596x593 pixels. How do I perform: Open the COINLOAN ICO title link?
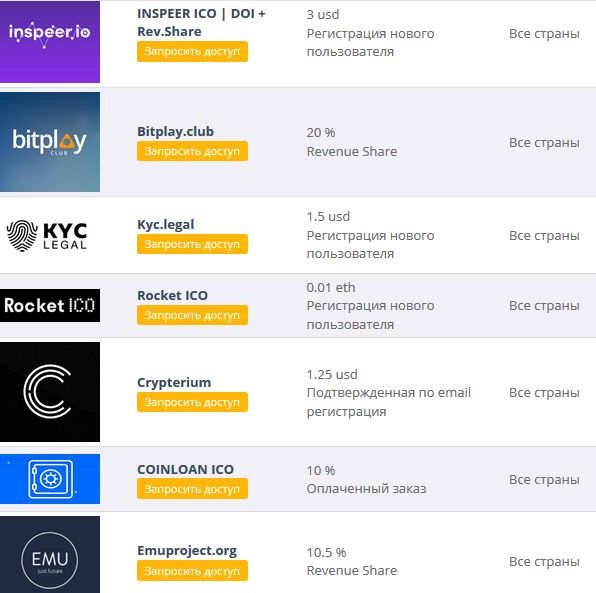coord(185,469)
